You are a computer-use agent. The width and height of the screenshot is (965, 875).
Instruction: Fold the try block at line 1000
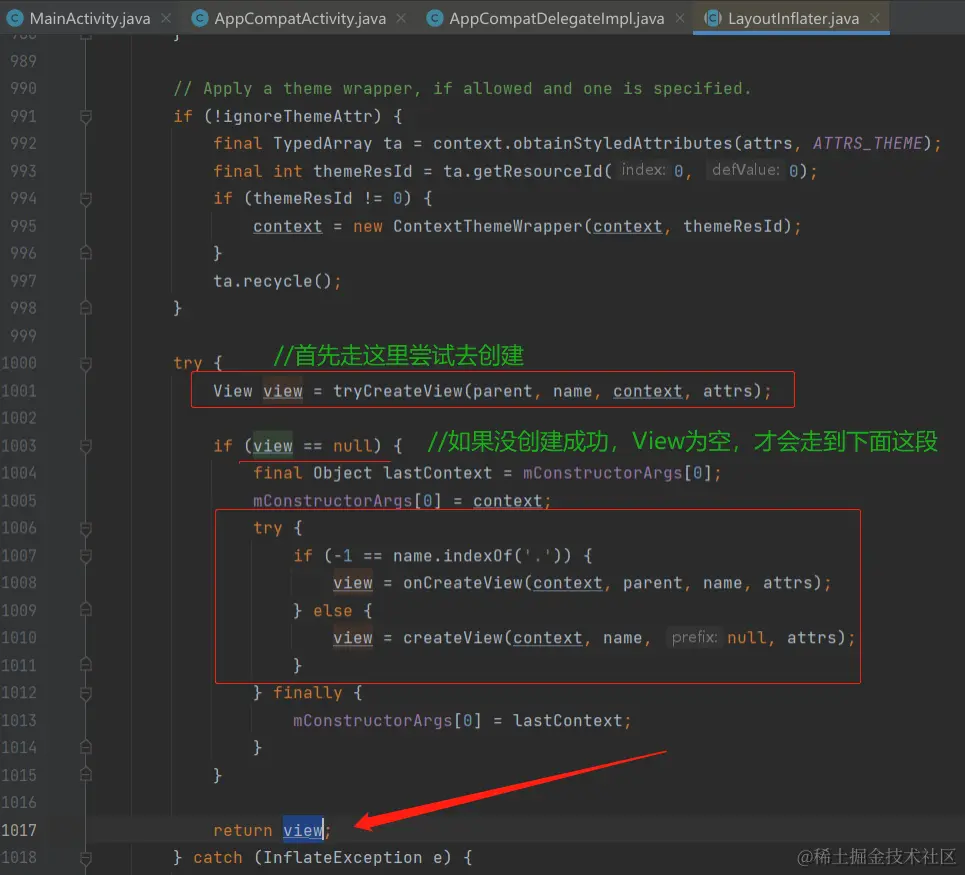pyautogui.click(x=86, y=364)
